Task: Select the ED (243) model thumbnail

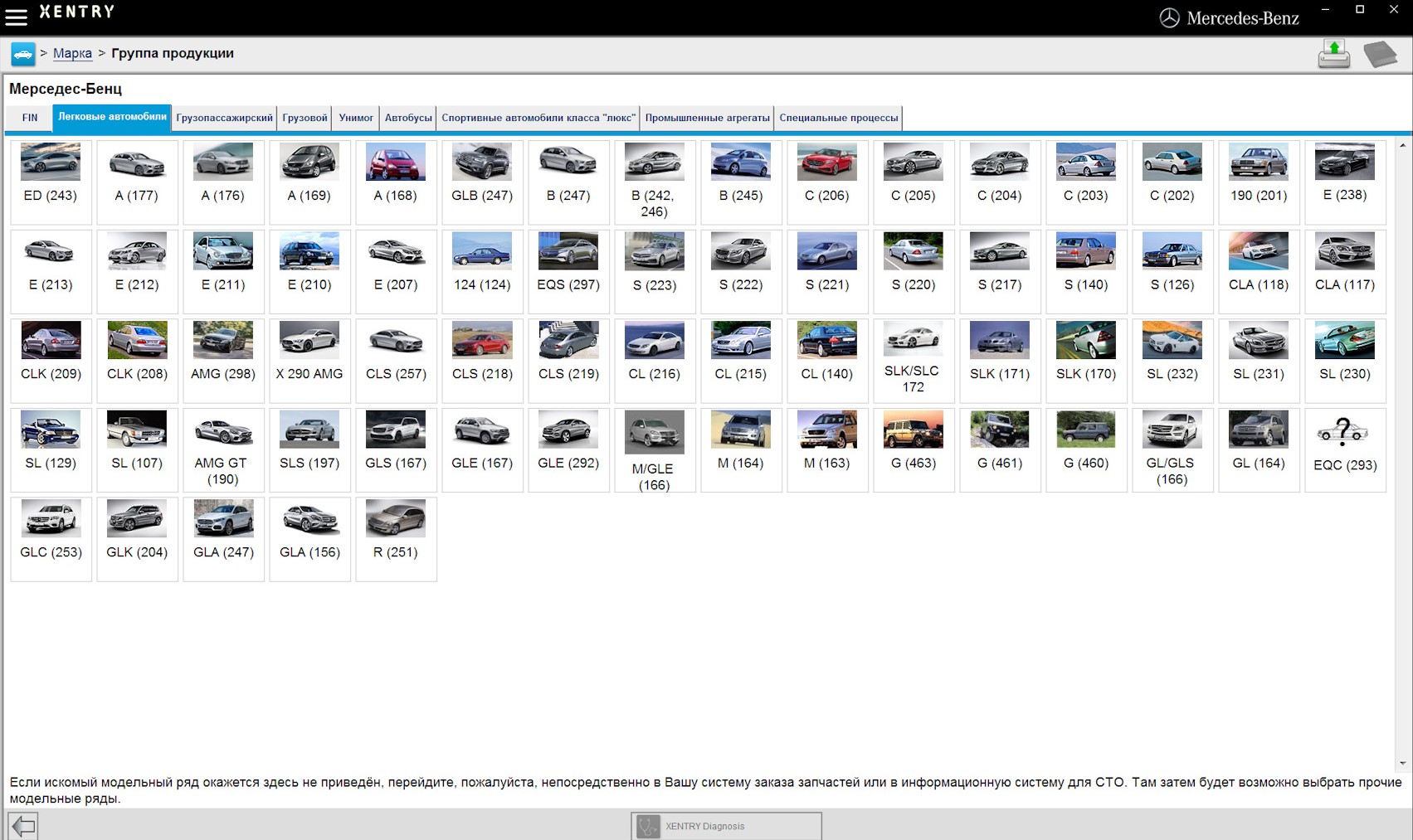Action: [x=51, y=182]
